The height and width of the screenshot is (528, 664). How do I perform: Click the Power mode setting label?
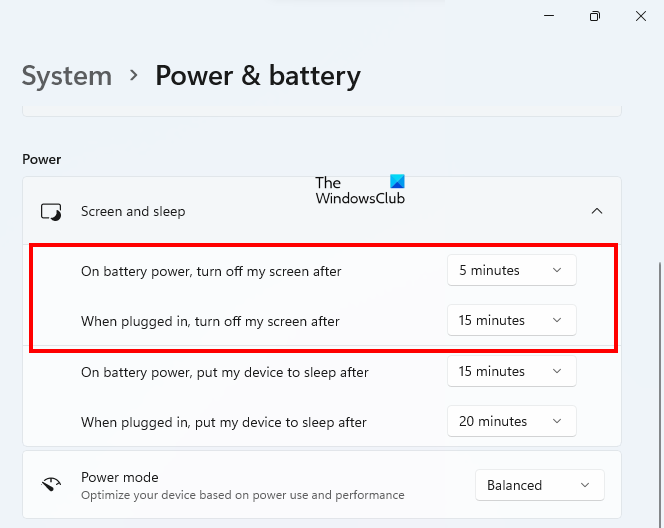tap(120, 477)
